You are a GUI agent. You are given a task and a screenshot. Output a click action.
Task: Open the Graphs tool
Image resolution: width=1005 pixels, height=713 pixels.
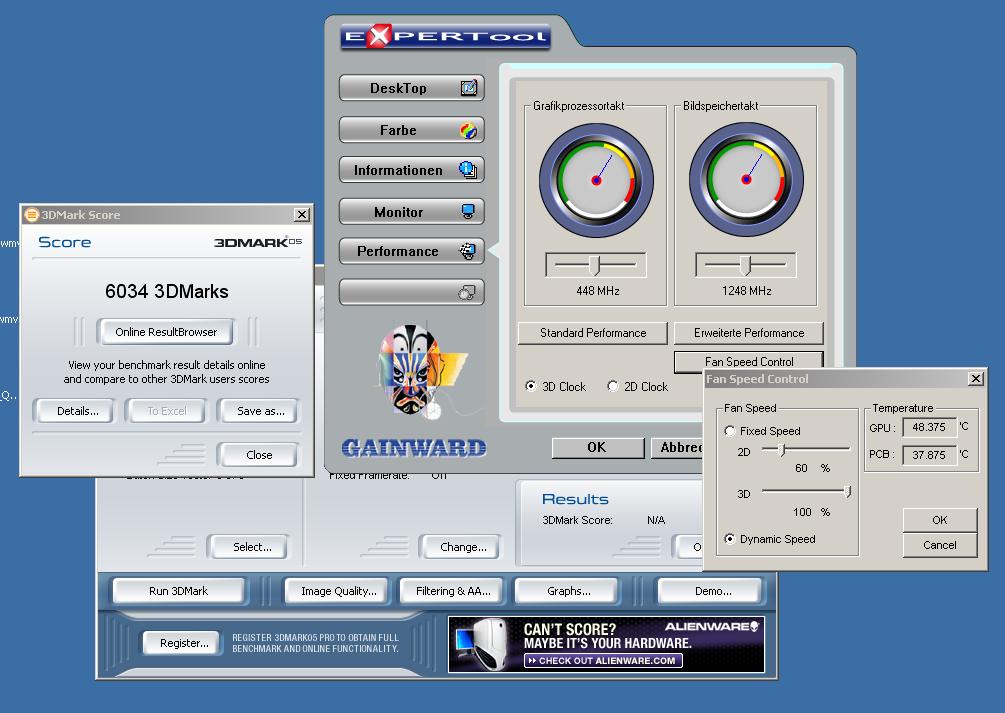[x=568, y=591]
